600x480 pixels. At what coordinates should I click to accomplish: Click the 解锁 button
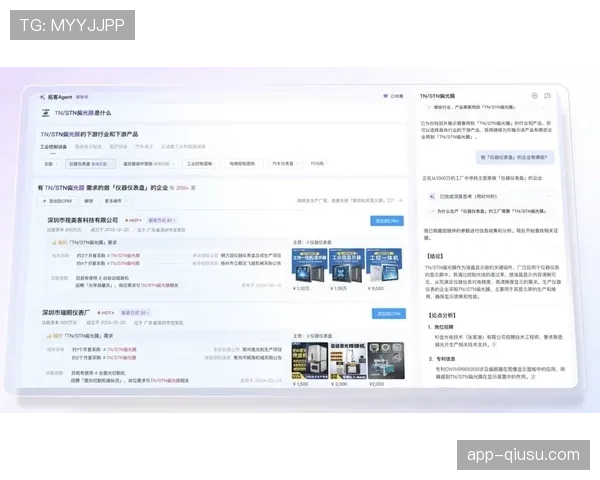(88, 201)
